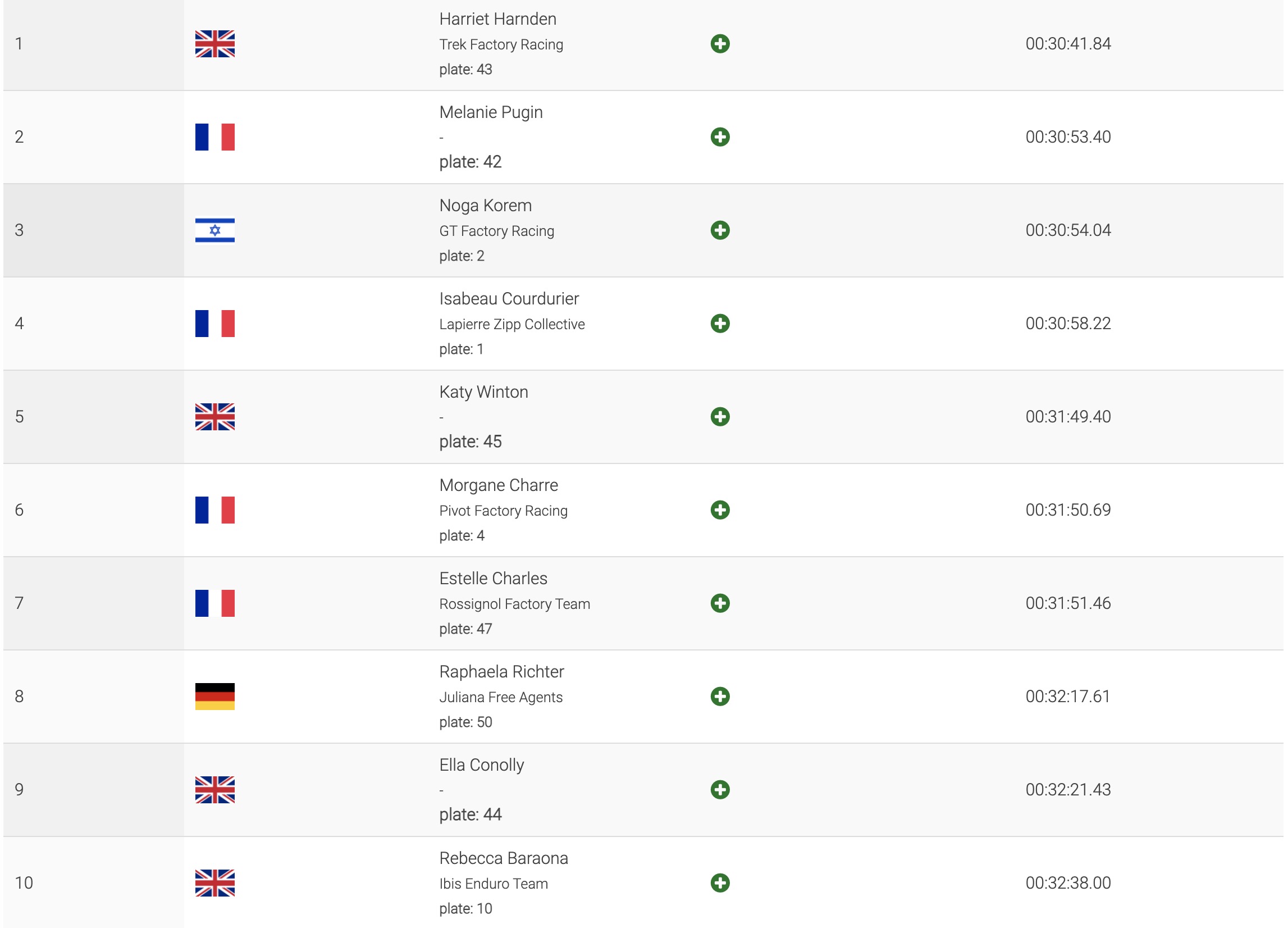The height and width of the screenshot is (928, 1288).
Task: Select team name Pivot Factory Racing
Action: [x=503, y=510]
